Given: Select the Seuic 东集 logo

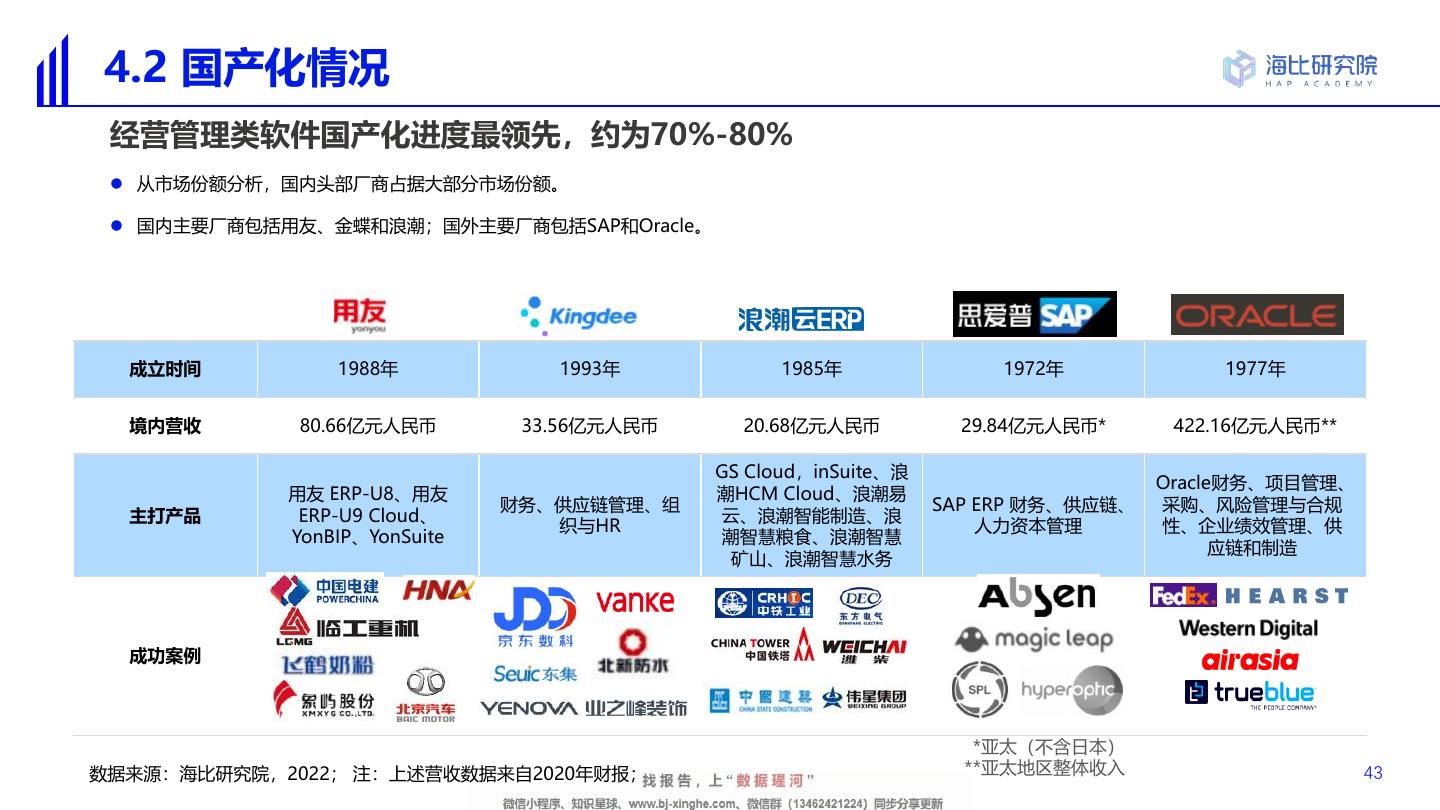Looking at the screenshot, I should [535, 673].
